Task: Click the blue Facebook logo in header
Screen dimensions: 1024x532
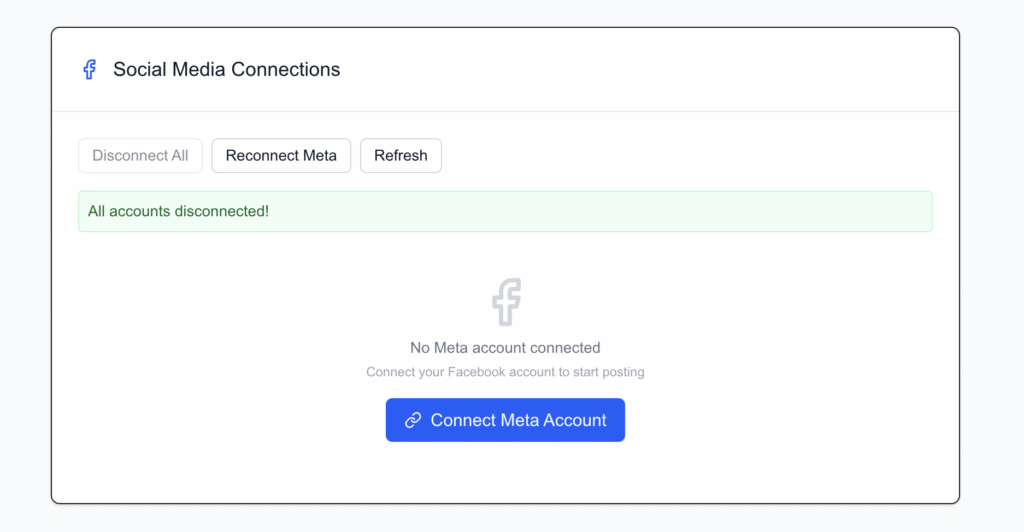Action: click(x=89, y=70)
